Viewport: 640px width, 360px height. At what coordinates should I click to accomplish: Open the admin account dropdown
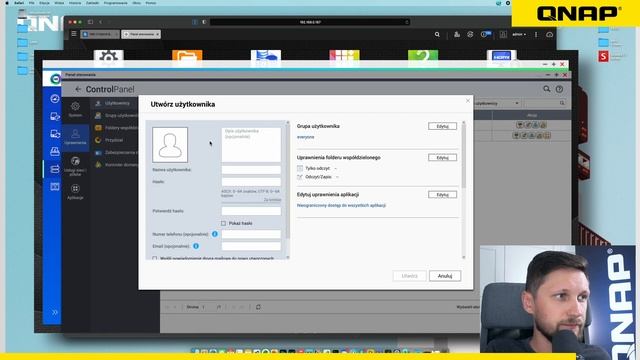519,35
